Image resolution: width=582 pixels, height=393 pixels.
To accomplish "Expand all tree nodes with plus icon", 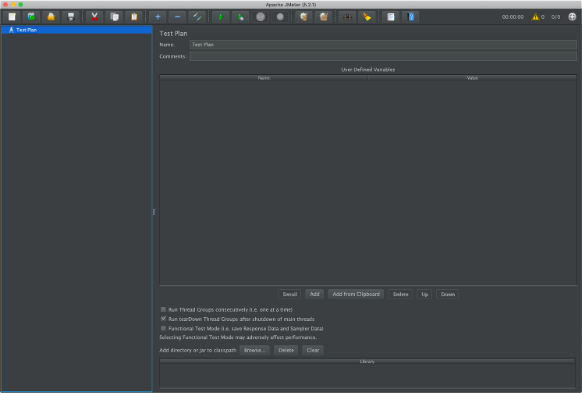I will click(158, 17).
